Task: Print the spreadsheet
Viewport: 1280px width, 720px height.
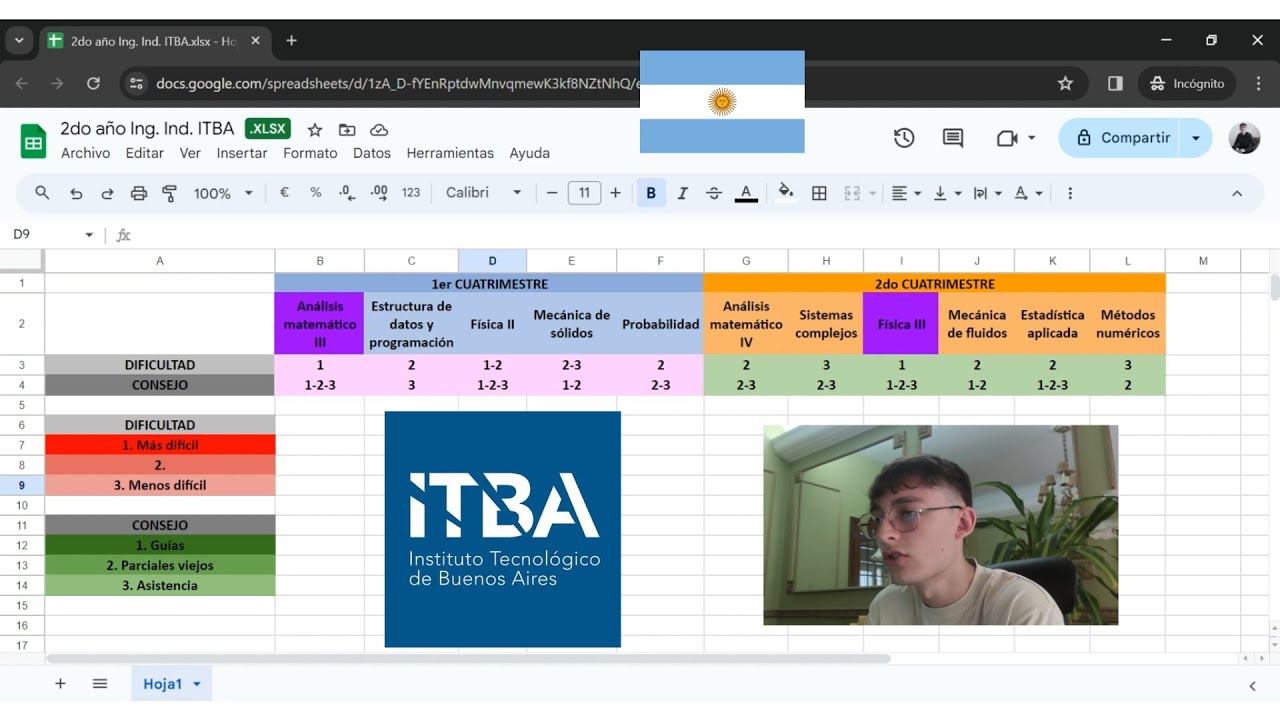Action: click(x=139, y=193)
